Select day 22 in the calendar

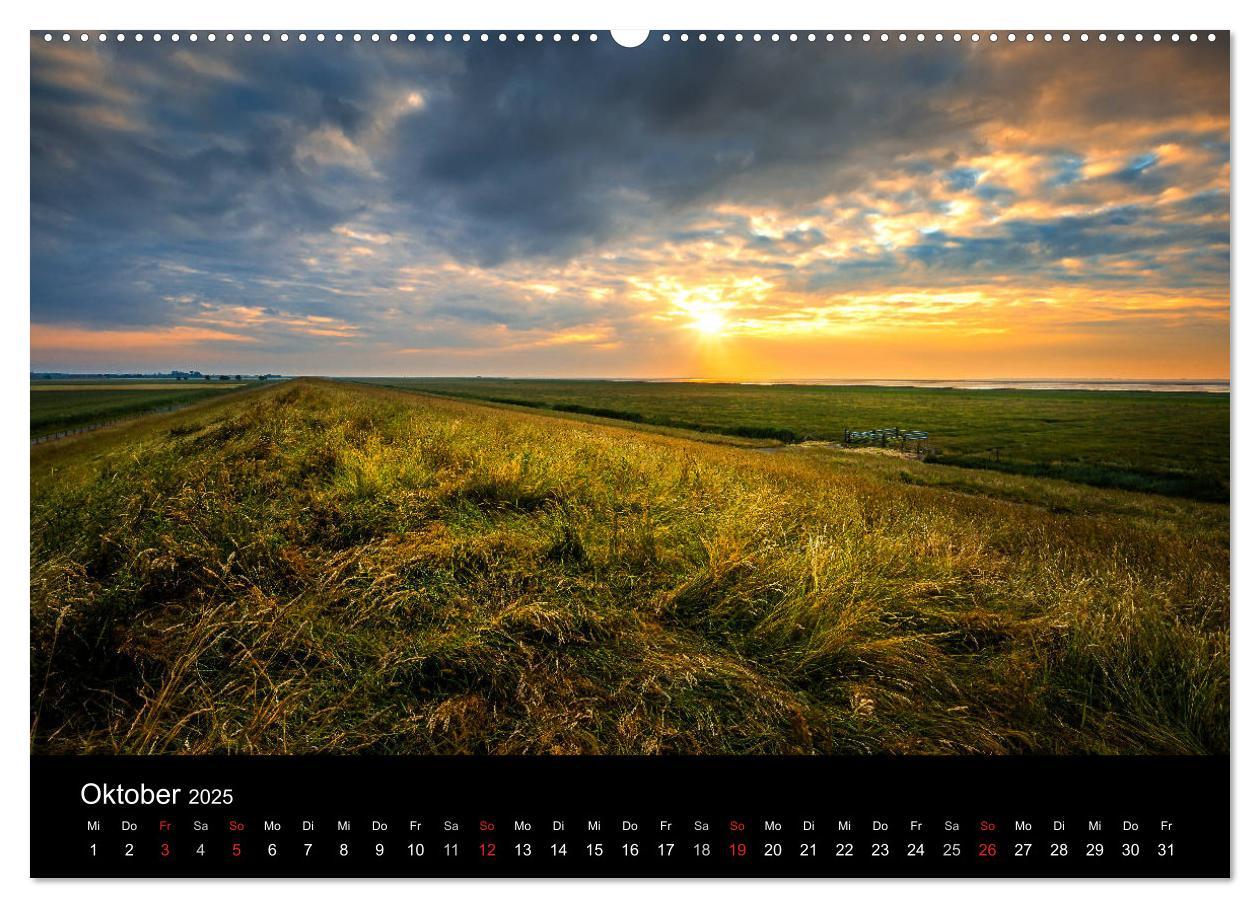(x=844, y=850)
